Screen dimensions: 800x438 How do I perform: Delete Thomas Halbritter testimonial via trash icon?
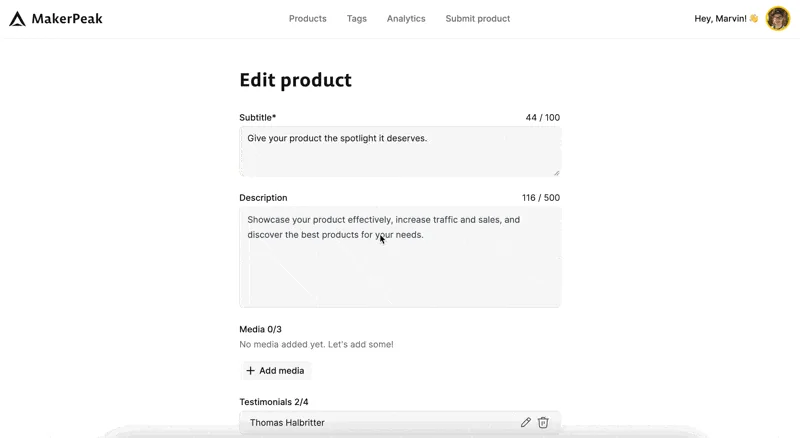pyautogui.click(x=543, y=423)
